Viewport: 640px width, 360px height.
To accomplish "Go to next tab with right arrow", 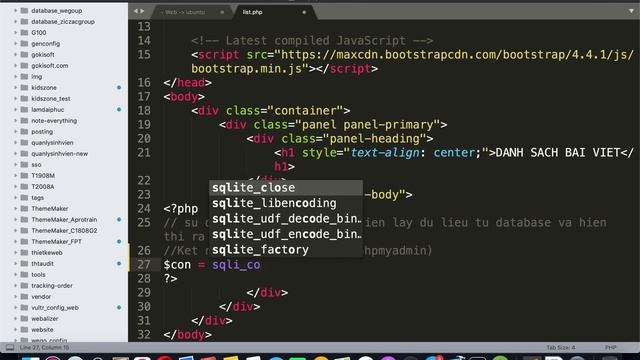I will coord(142,11).
